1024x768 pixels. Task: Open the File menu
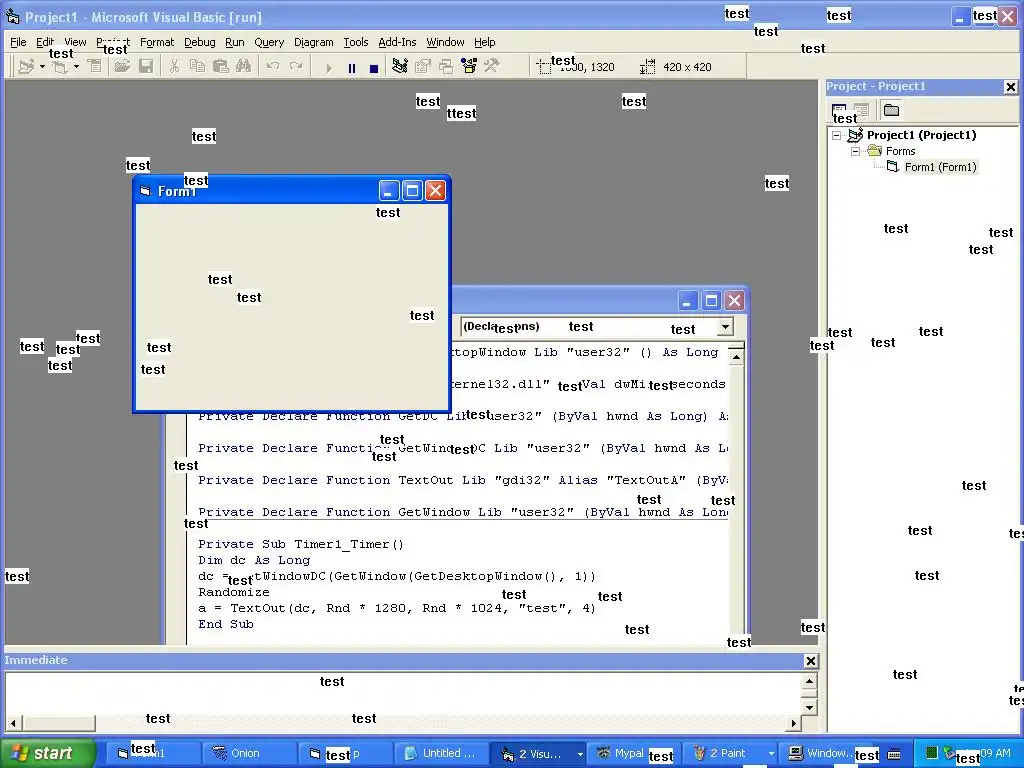(x=18, y=42)
